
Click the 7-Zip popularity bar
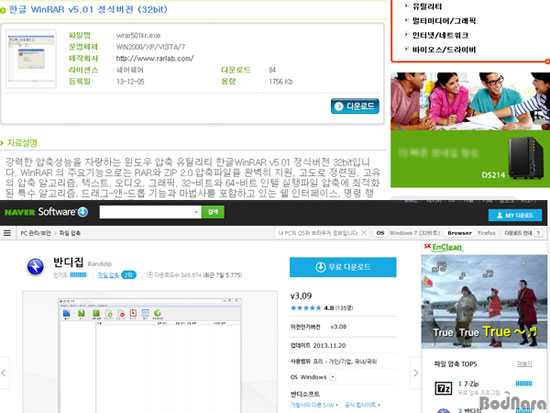click(524, 384)
